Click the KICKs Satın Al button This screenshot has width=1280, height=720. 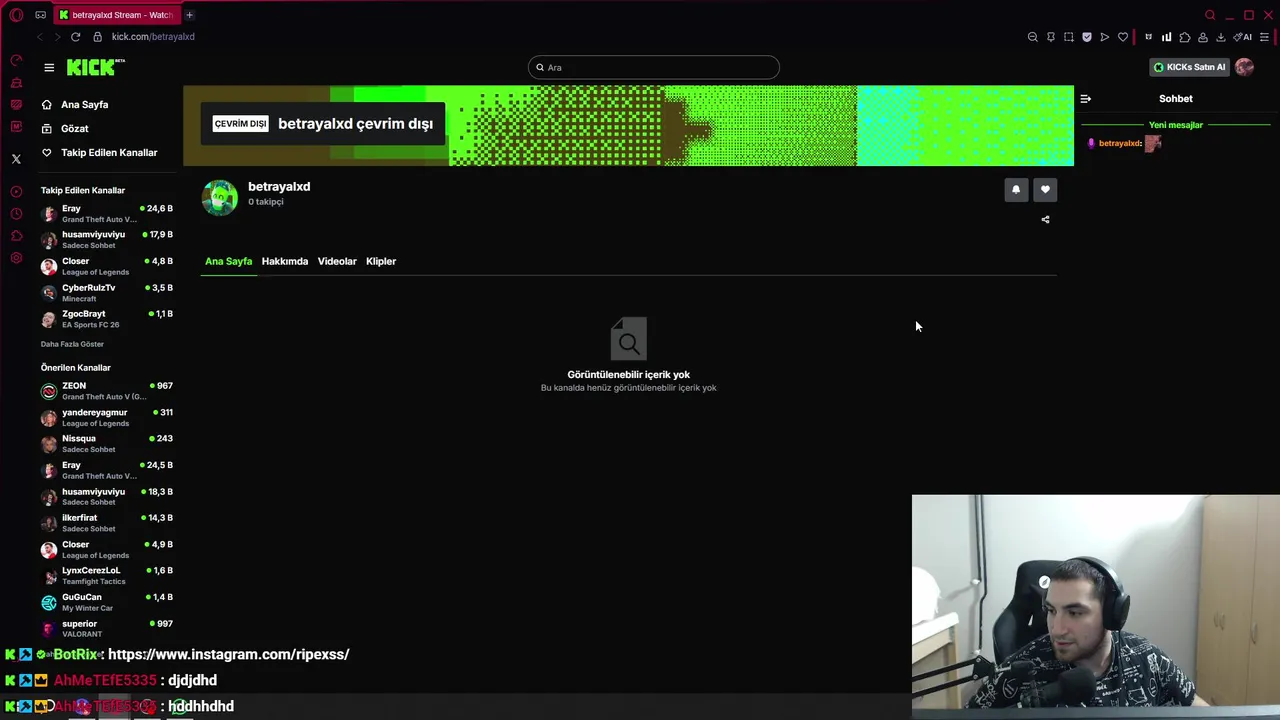[1188, 67]
